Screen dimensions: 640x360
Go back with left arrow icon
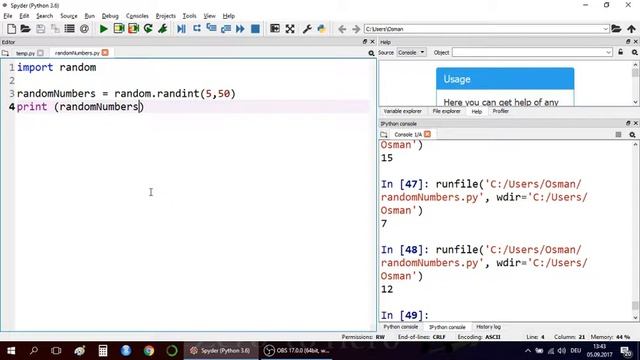click(x=342, y=29)
